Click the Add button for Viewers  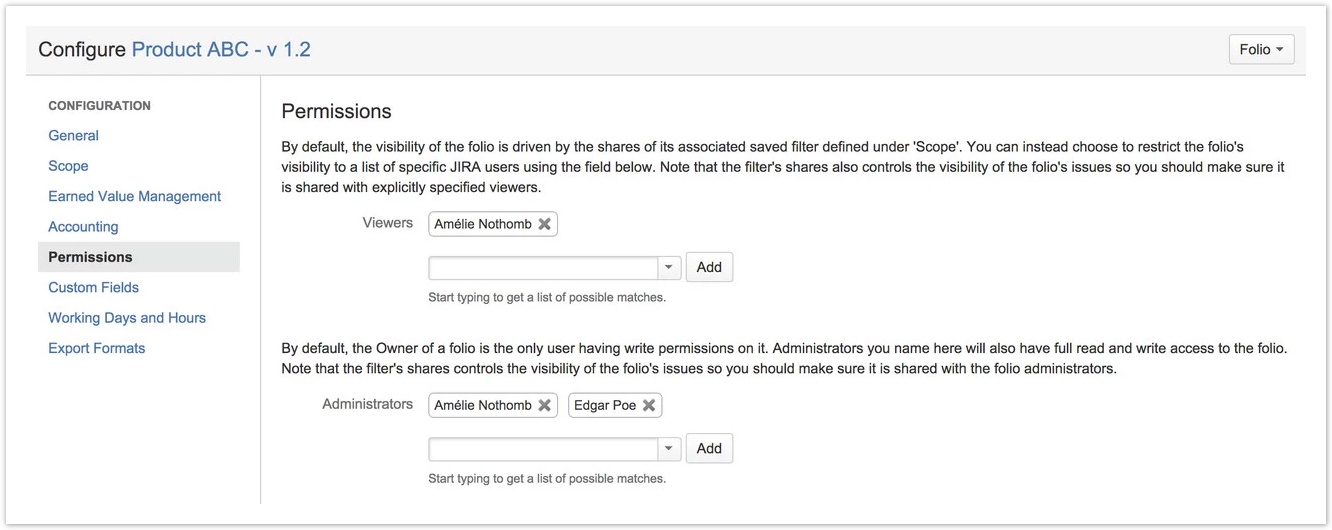709,267
